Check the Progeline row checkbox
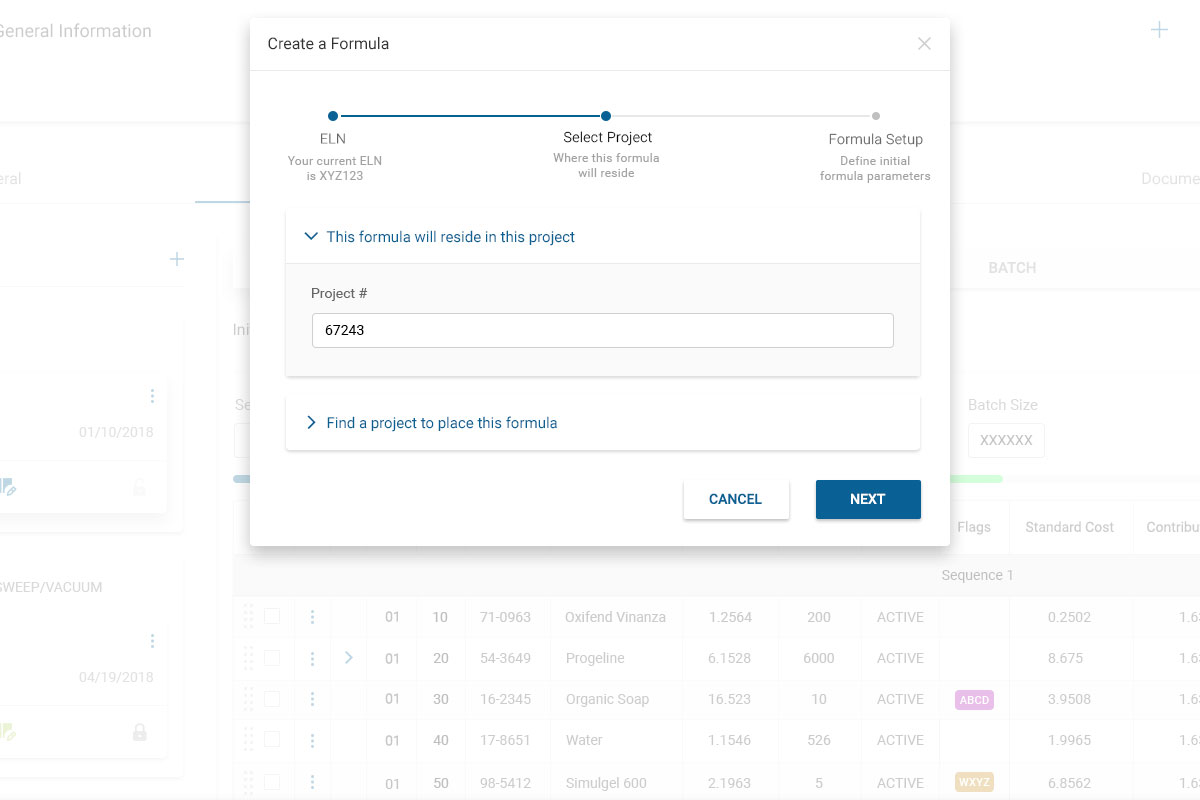This screenshot has width=1200, height=800. point(272,658)
